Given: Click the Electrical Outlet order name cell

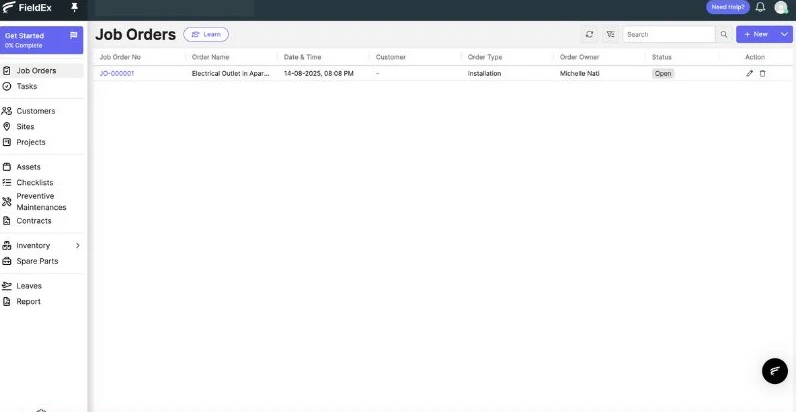Looking at the screenshot, I should point(230,74).
